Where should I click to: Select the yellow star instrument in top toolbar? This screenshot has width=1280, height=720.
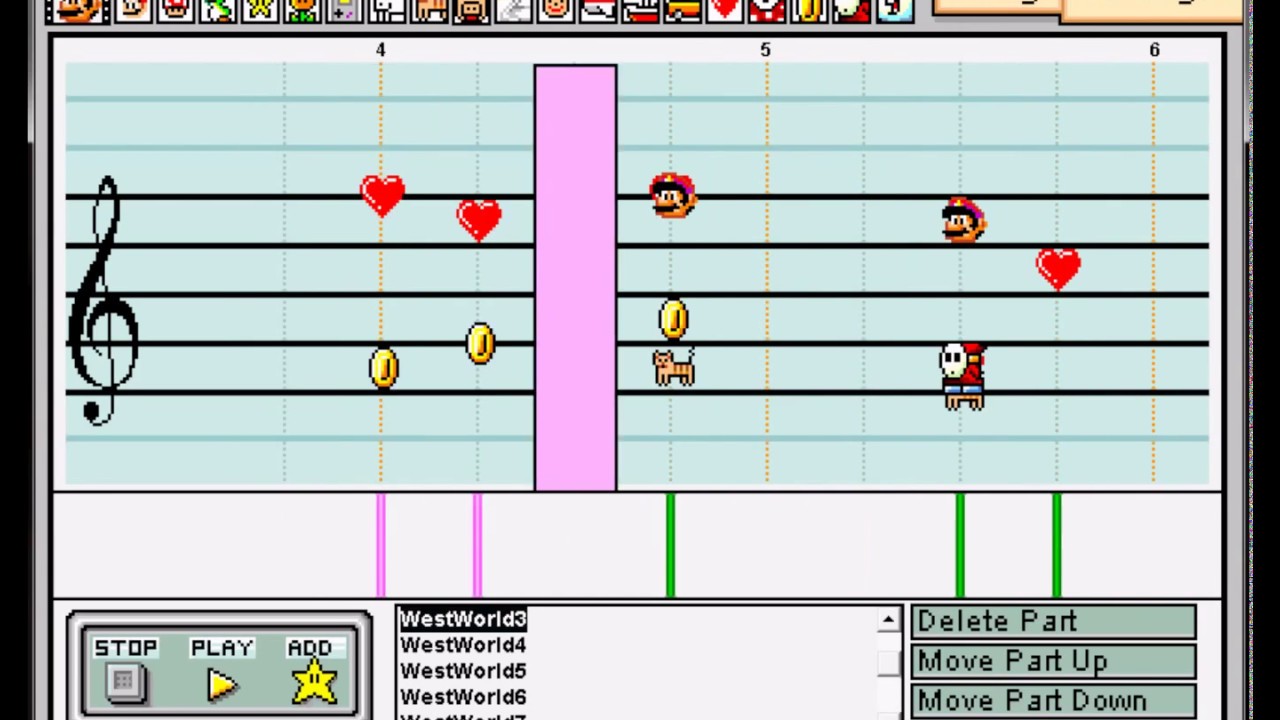coord(259,10)
